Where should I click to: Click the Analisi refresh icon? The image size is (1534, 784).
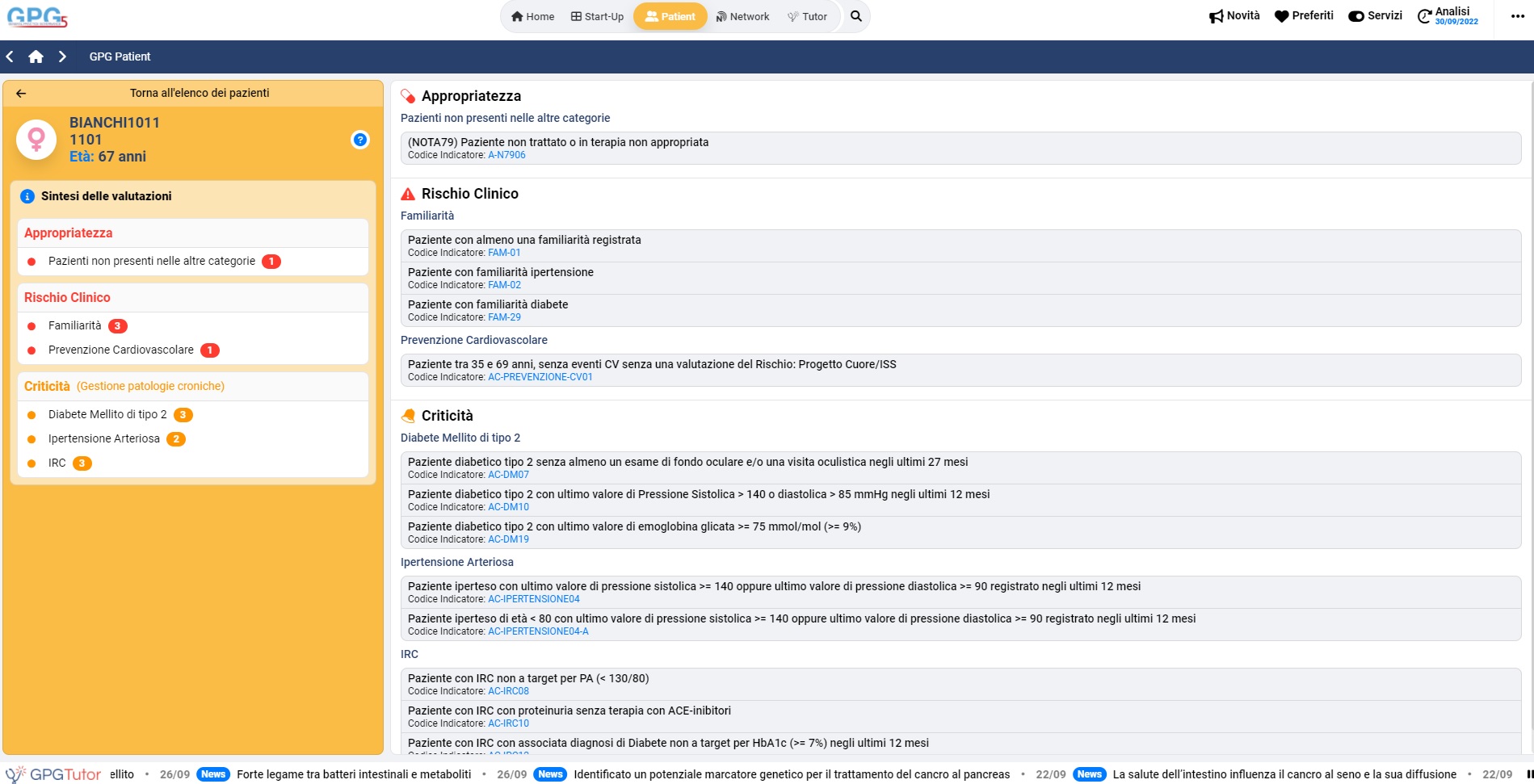(1424, 16)
